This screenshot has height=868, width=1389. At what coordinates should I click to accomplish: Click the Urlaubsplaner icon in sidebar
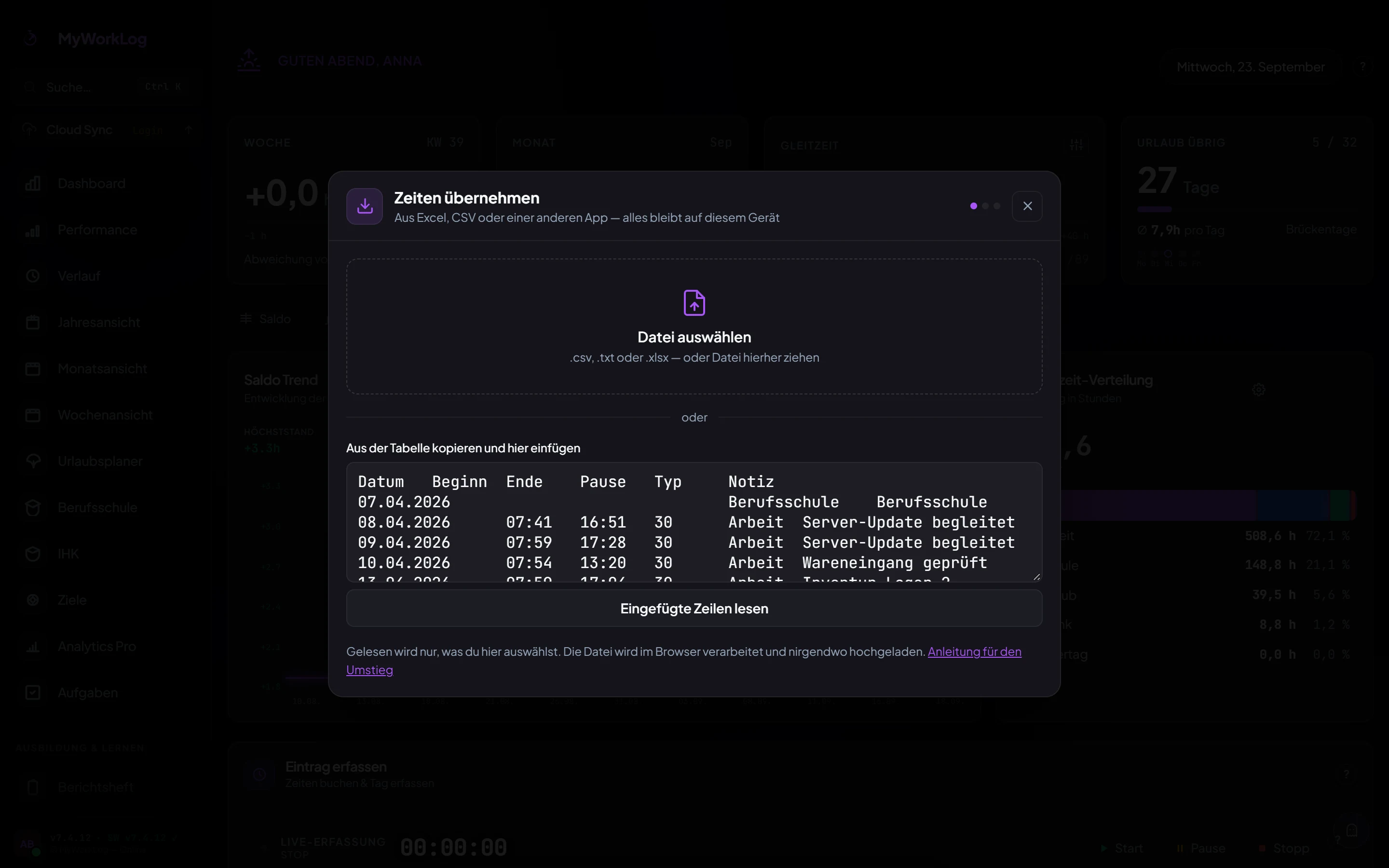coord(33,461)
